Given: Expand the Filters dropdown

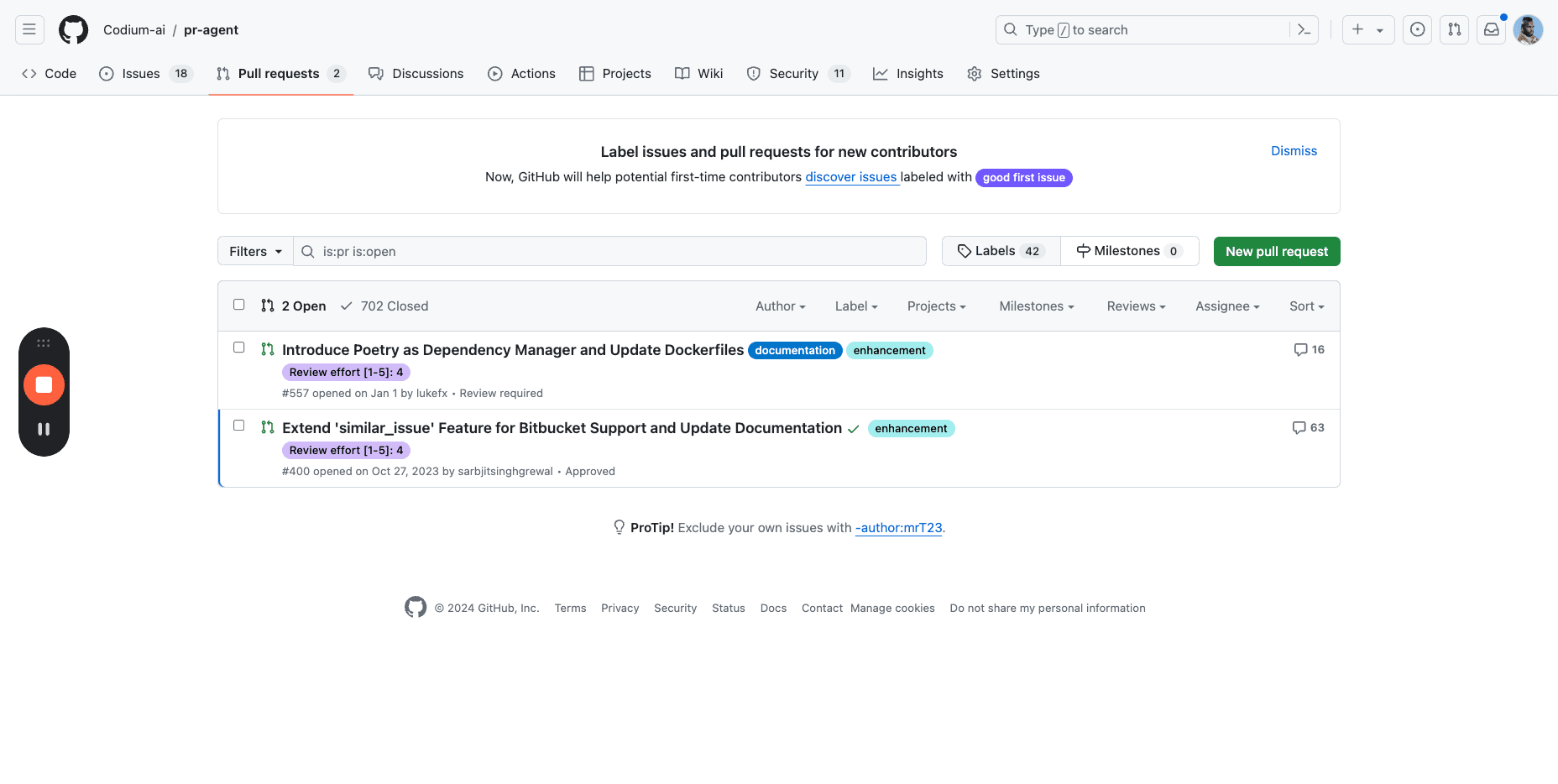Looking at the screenshot, I should click(x=255, y=251).
